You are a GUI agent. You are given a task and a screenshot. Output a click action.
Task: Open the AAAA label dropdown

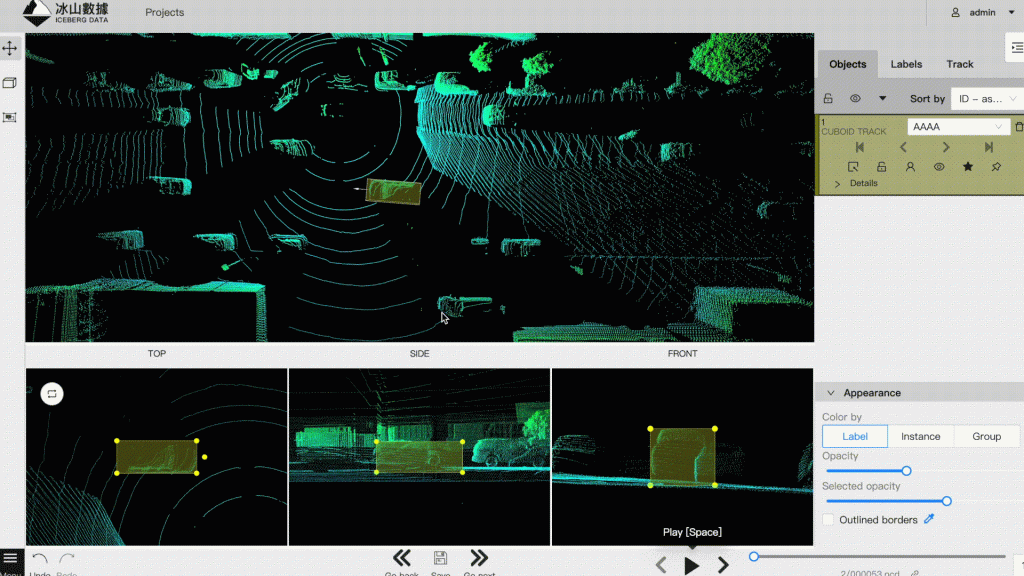[958, 127]
